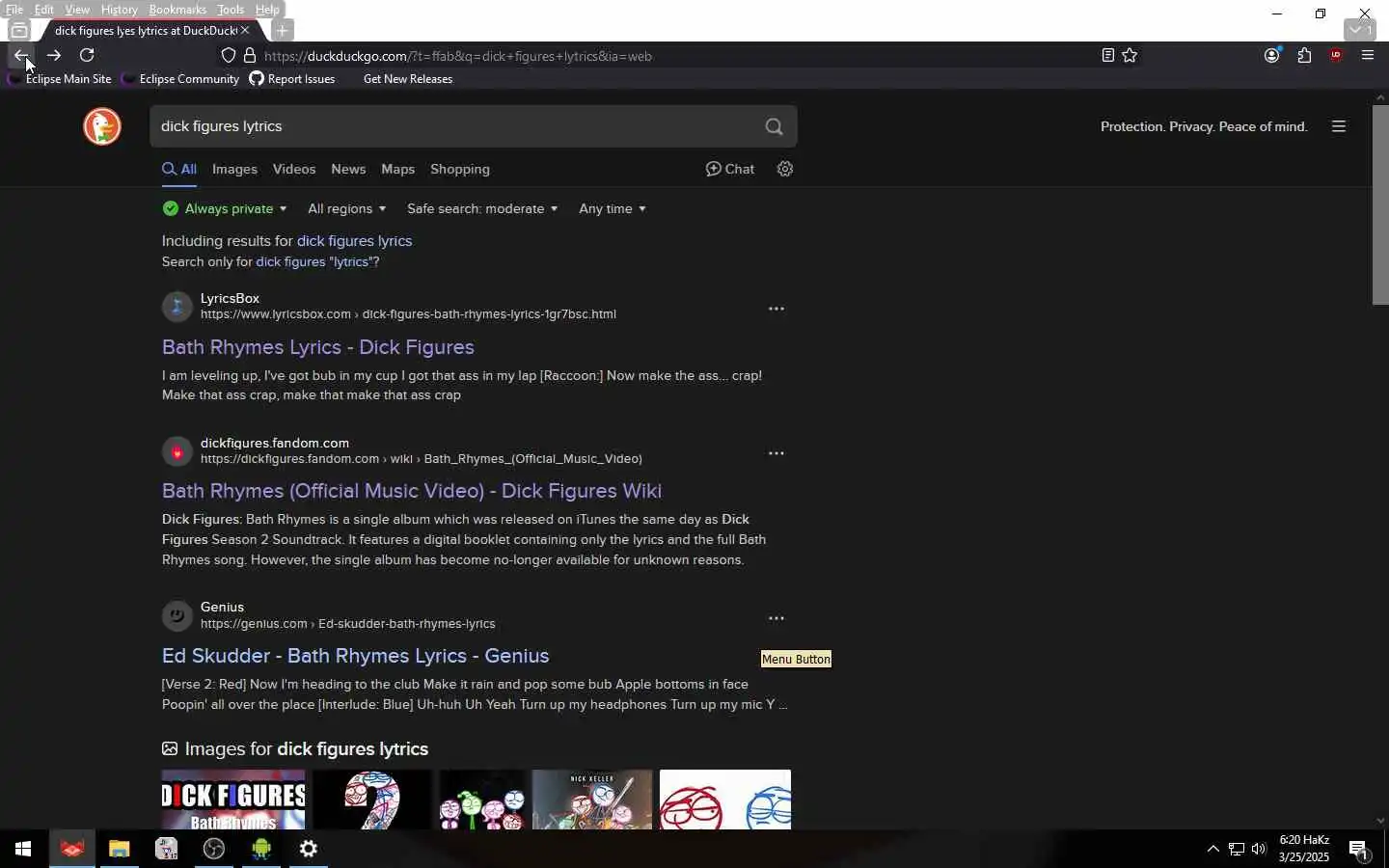
Task: Submit search with the magnifier icon
Action: (775, 126)
